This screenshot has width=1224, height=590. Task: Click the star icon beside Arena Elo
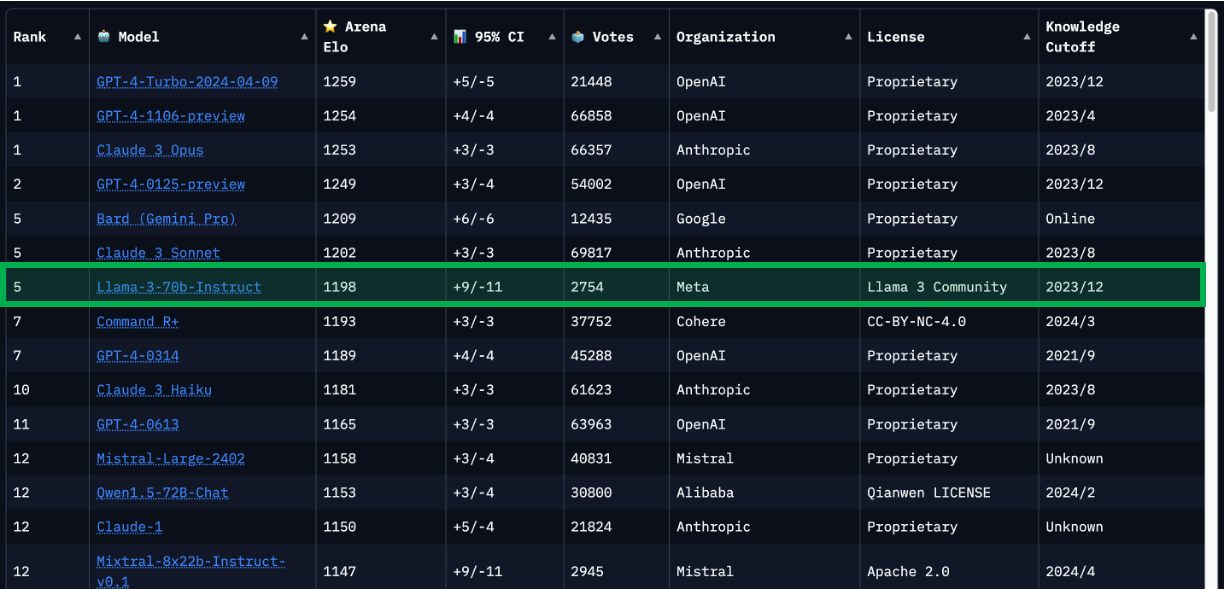click(x=330, y=27)
